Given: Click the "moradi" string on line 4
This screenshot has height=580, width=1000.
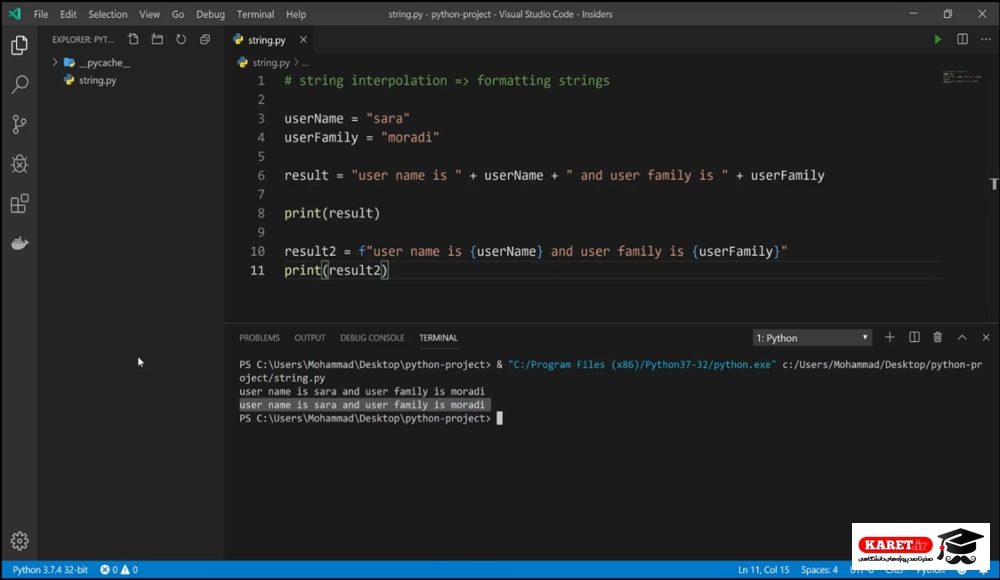Looking at the screenshot, I should 410,137.
